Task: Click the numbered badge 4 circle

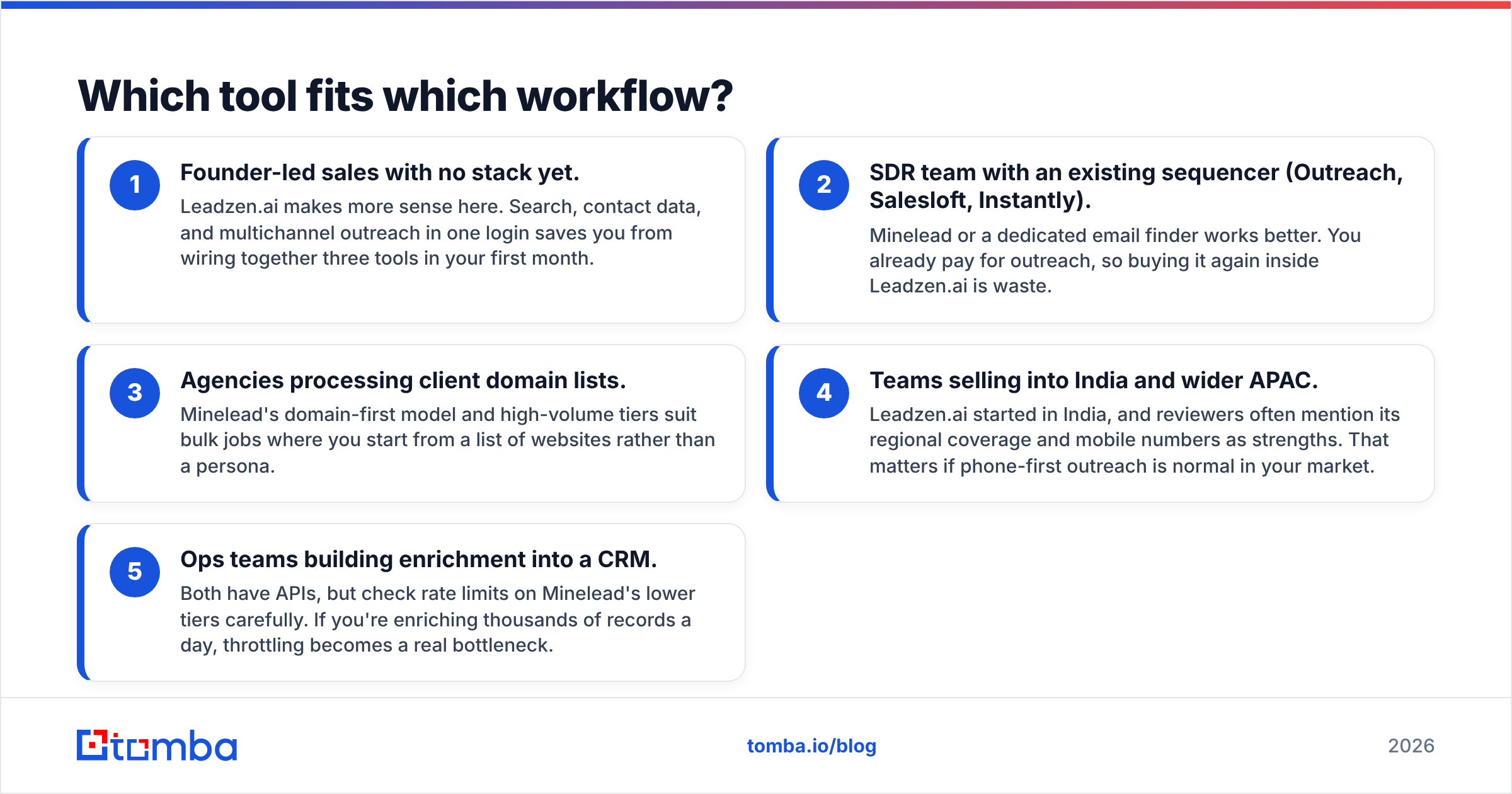Action: (824, 393)
